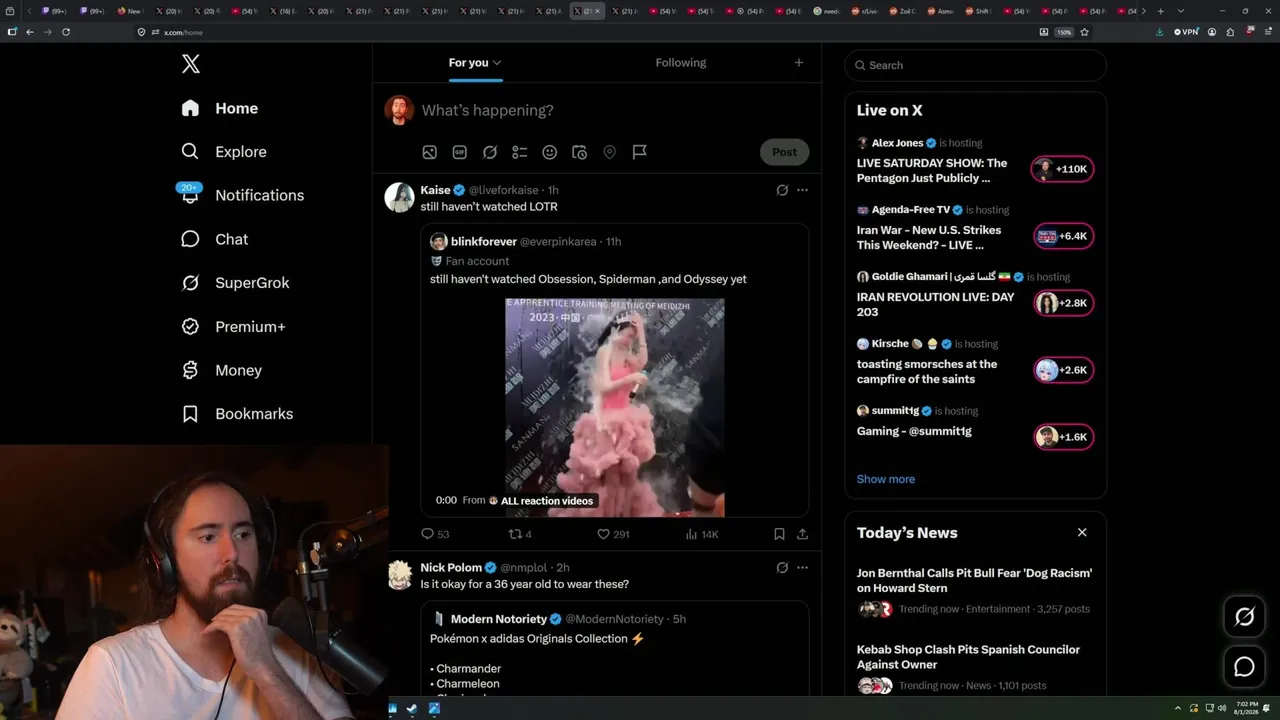Open Jon Bernthal Pit Bull news story
This screenshot has height=720, width=1280.
(x=974, y=591)
